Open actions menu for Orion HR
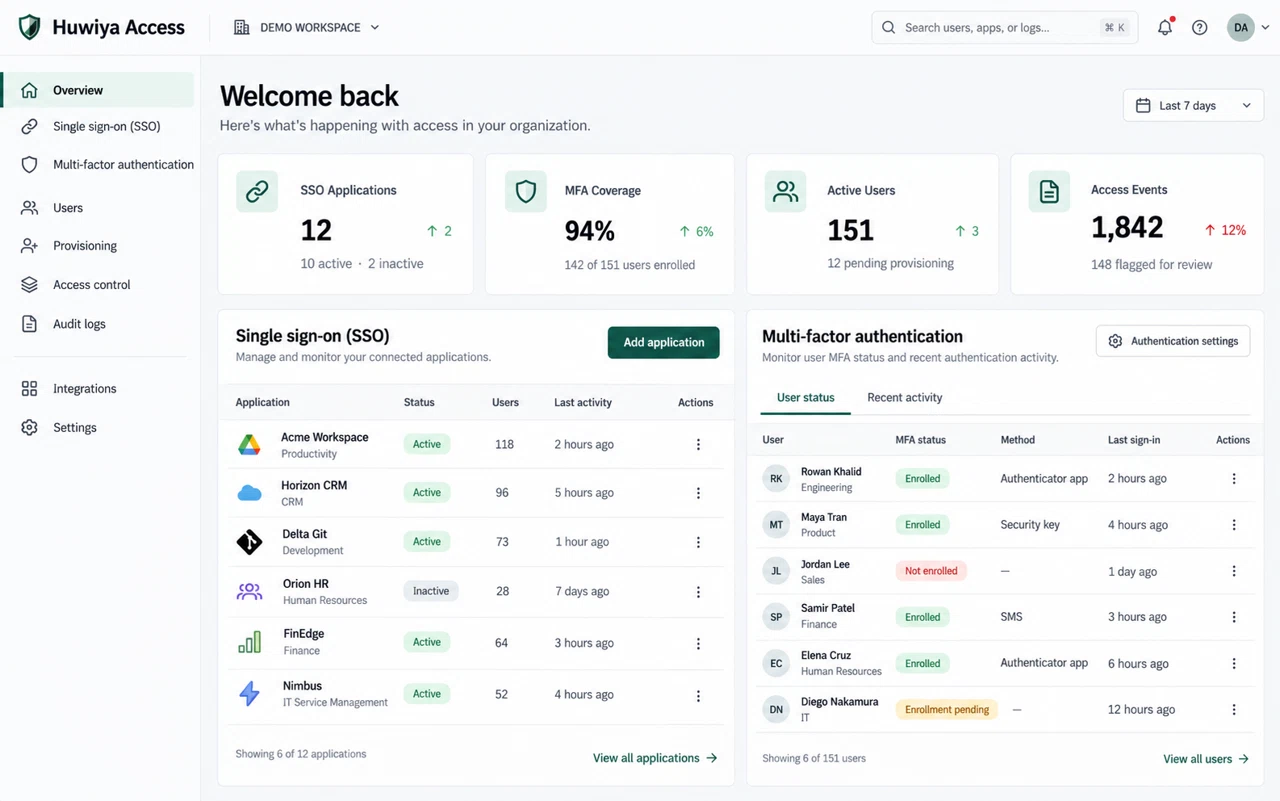1280x801 pixels. [698, 592]
